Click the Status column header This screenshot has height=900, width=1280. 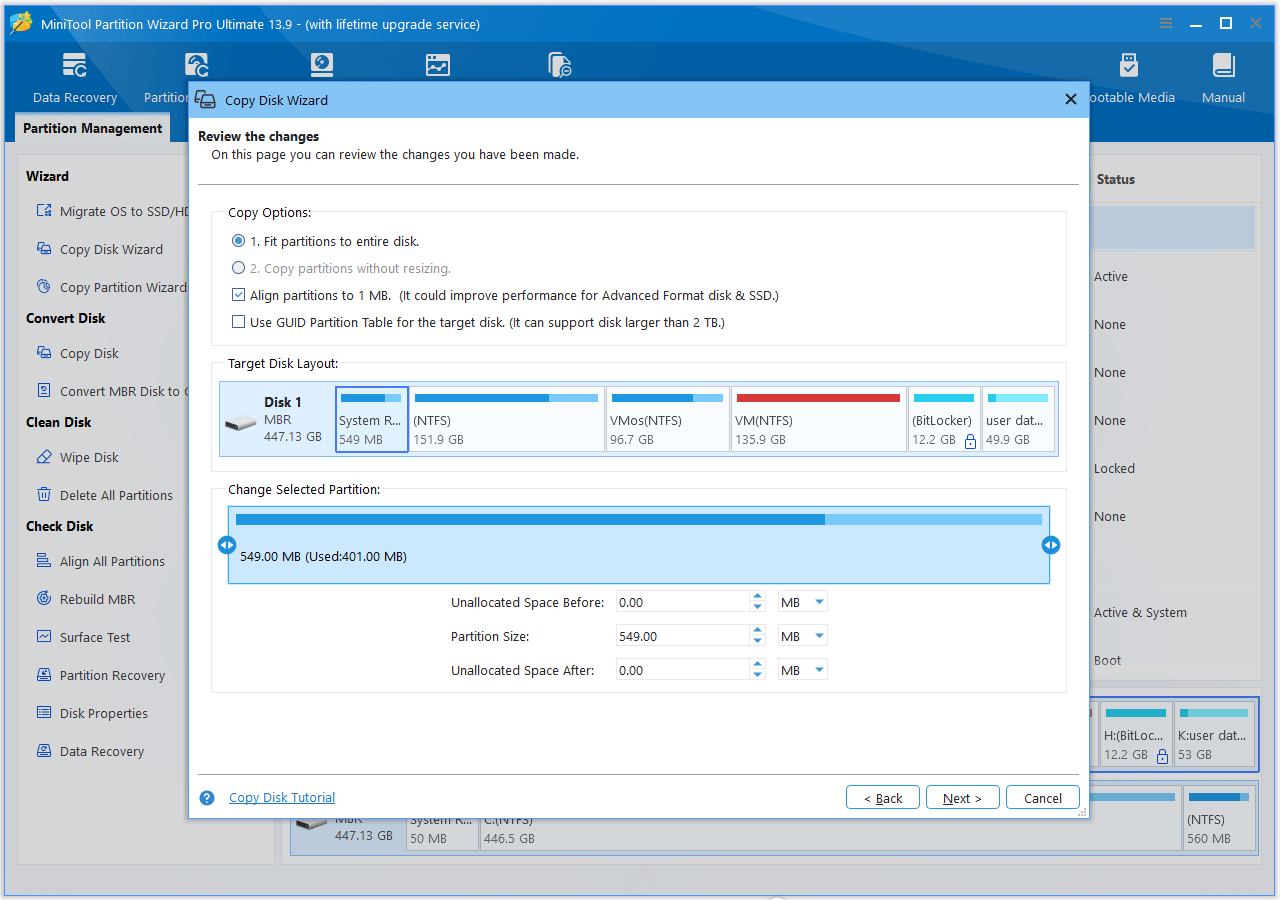[1115, 179]
